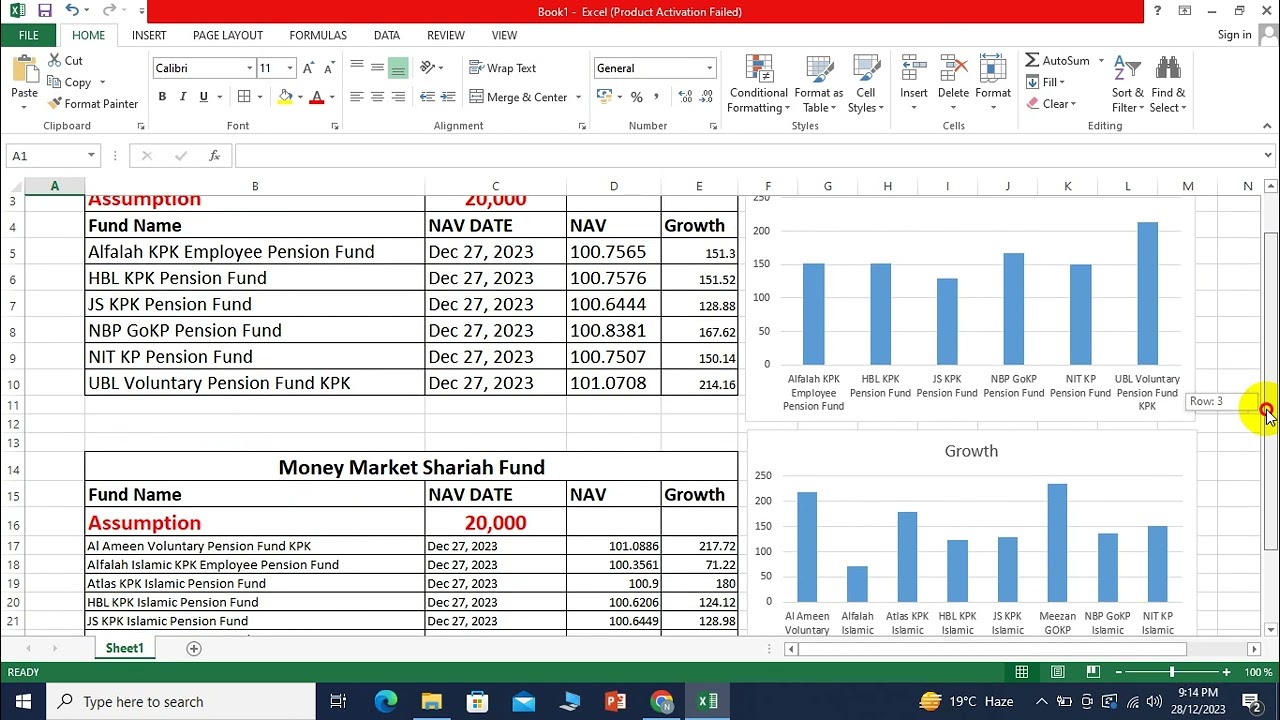Click Merge & Center button
Screen dimensions: 1280x720
pyautogui.click(x=518, y=97)
